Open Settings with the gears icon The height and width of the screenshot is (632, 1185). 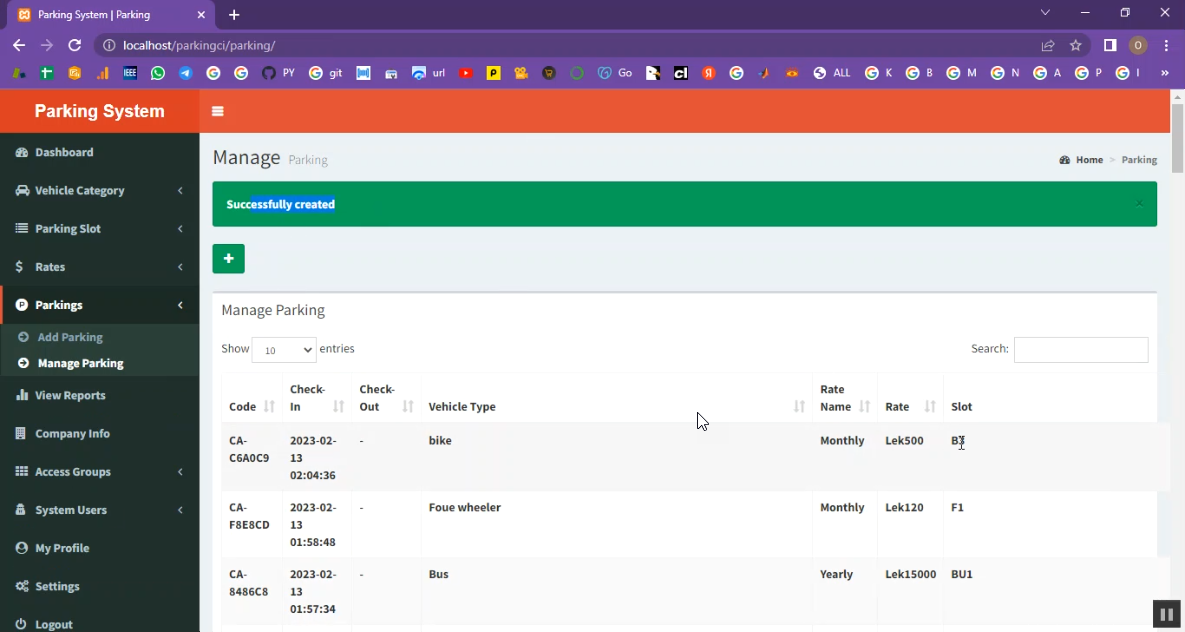[21, 586]
